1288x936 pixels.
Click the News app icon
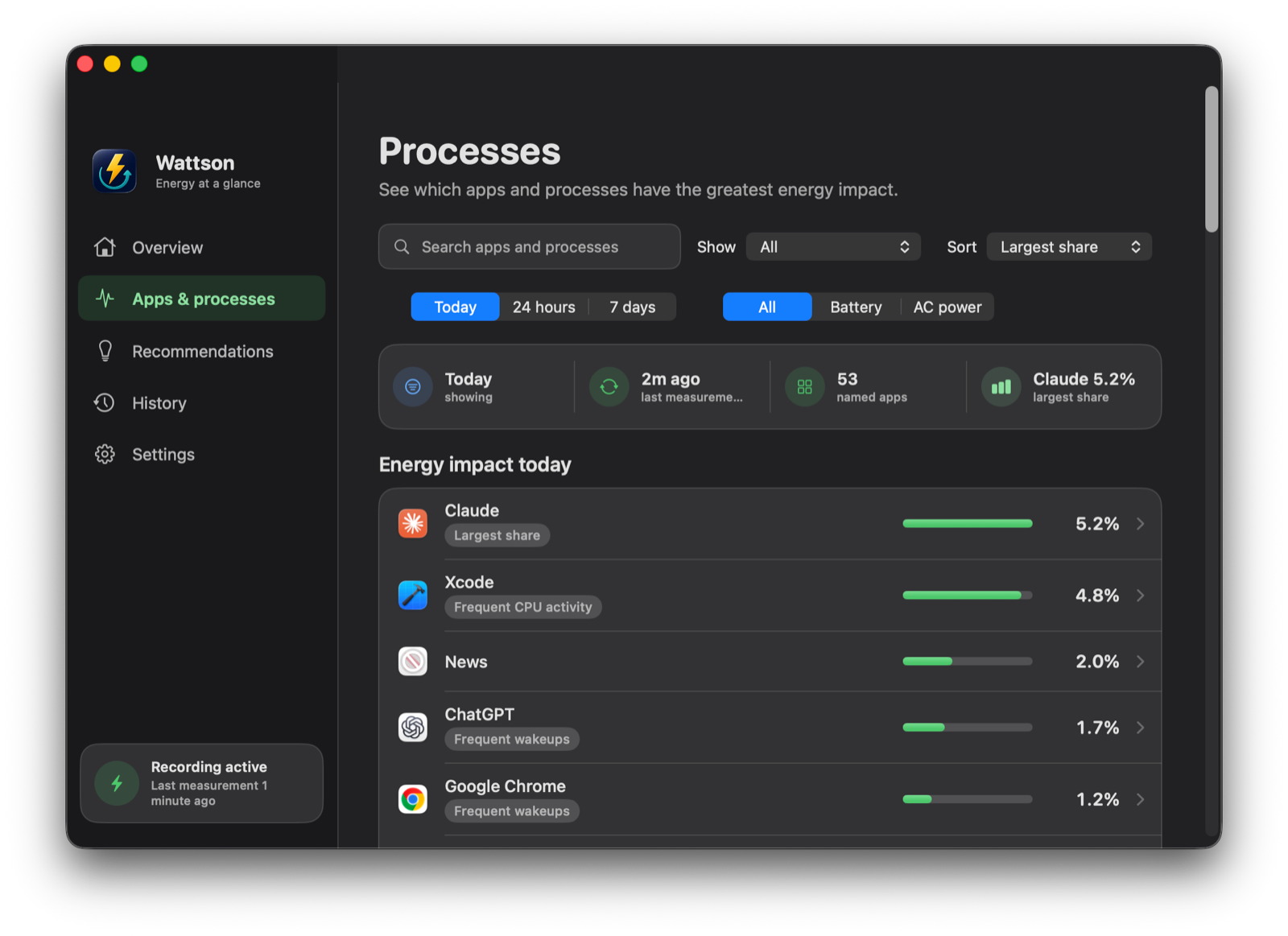pyautogui.click(x=413, y=662)
